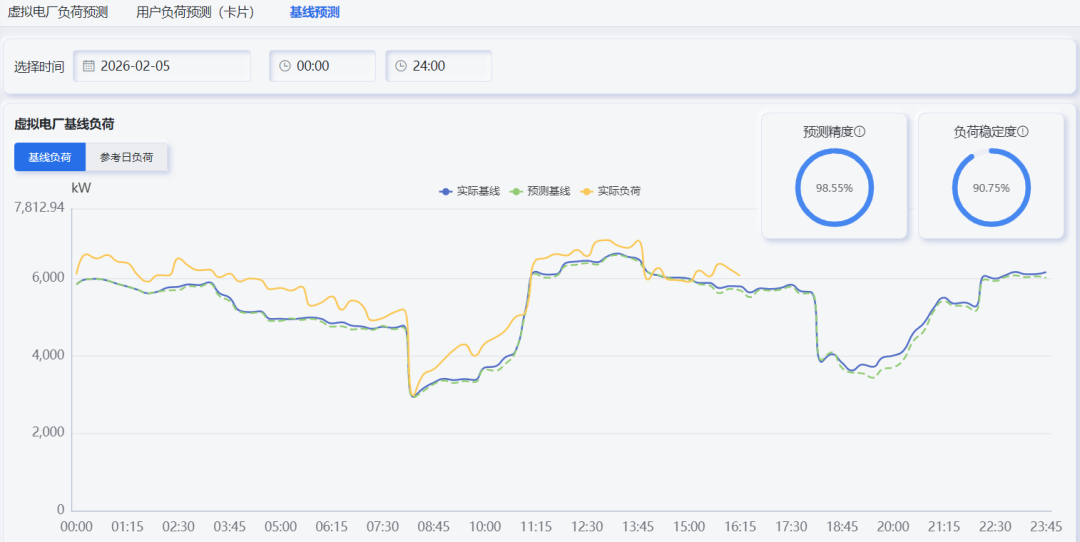Open the end time picker showing 24:00

(438, 66)
